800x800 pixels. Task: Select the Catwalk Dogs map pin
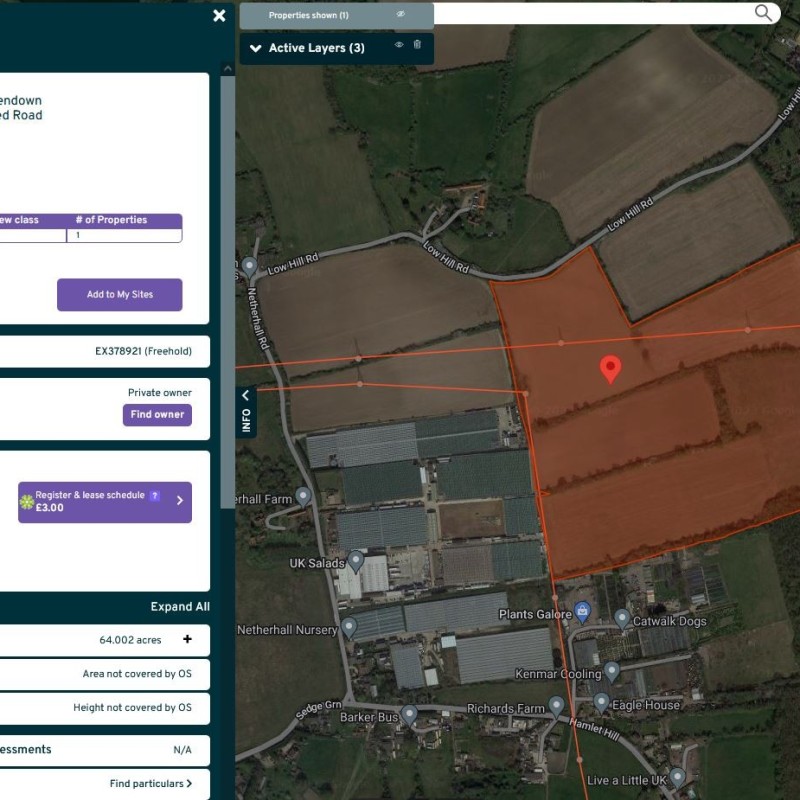[622, 619]
